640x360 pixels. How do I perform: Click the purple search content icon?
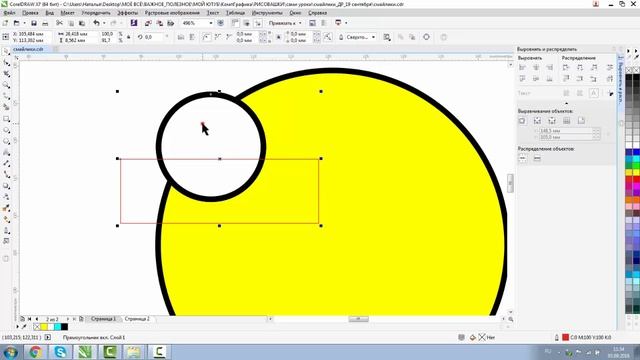click(x=134, y=23)
